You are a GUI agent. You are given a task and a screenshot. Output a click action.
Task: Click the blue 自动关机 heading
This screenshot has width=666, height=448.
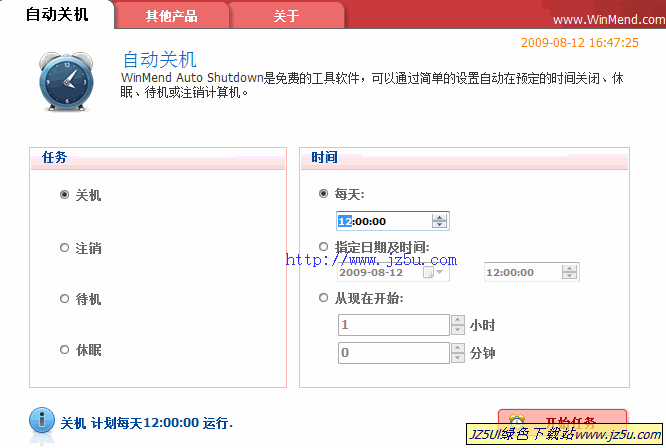click(x=160, y=59)
